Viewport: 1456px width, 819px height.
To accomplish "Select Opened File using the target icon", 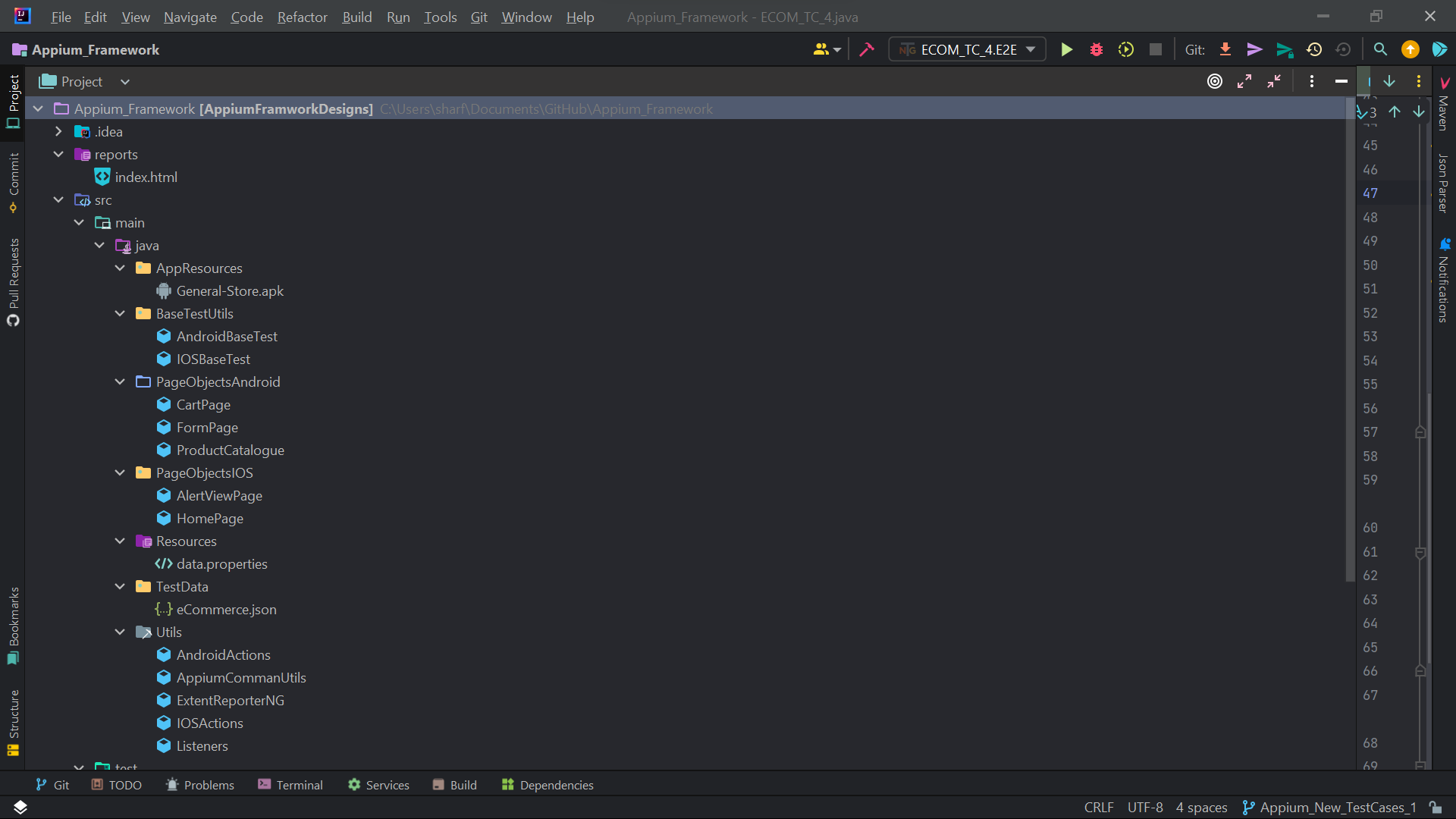I will click(1215, 81).
